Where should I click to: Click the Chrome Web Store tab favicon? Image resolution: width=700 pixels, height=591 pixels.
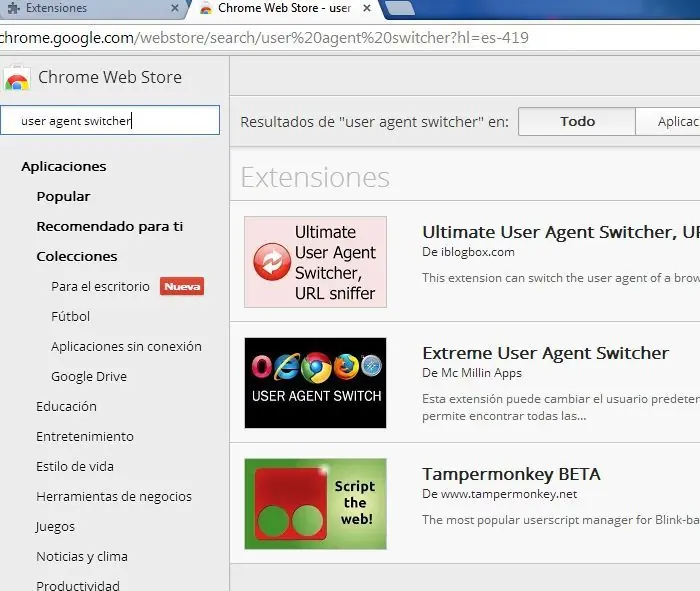click(x=206, y=8)
